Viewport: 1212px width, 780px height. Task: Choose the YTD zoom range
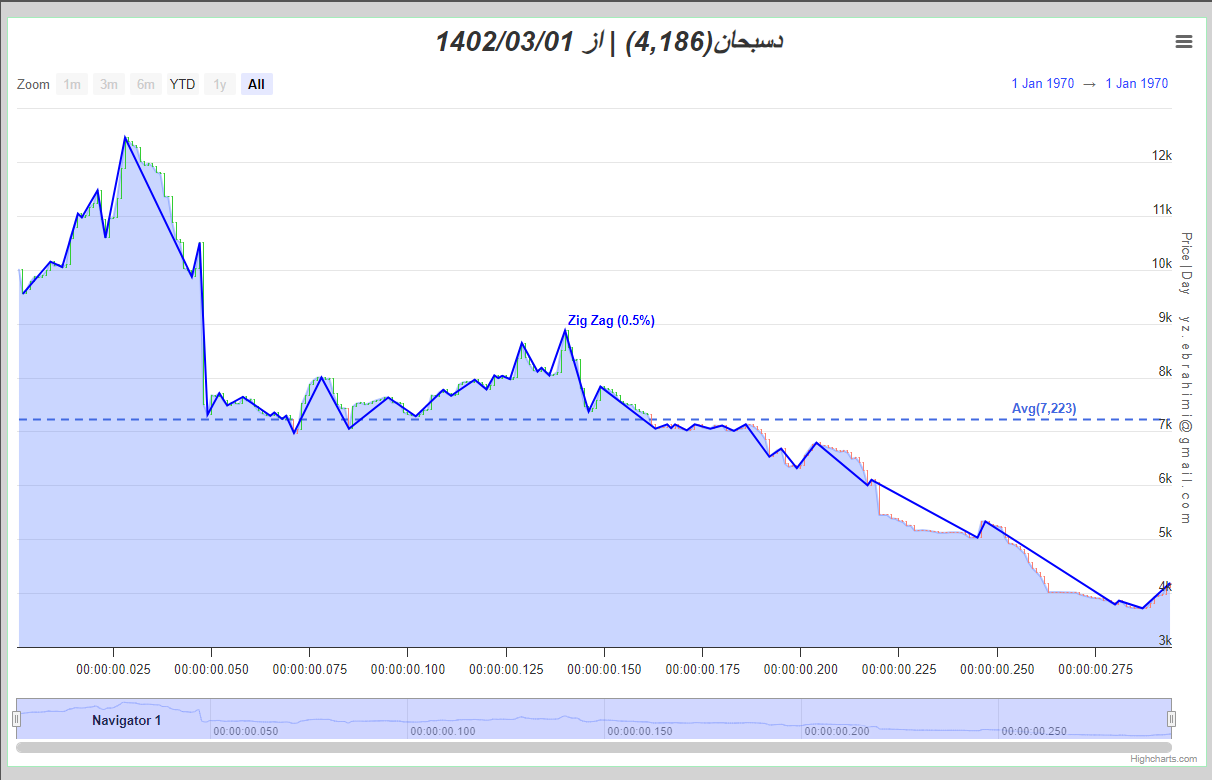[x=183, y=84]
